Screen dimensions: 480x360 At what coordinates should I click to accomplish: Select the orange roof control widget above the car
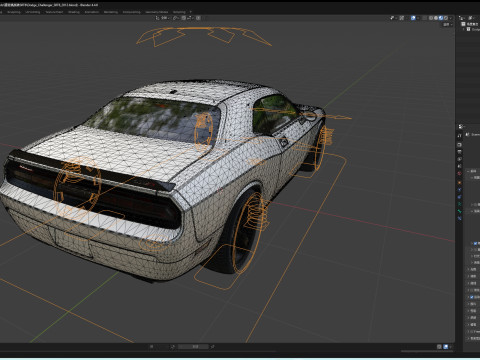coord(204,36)
